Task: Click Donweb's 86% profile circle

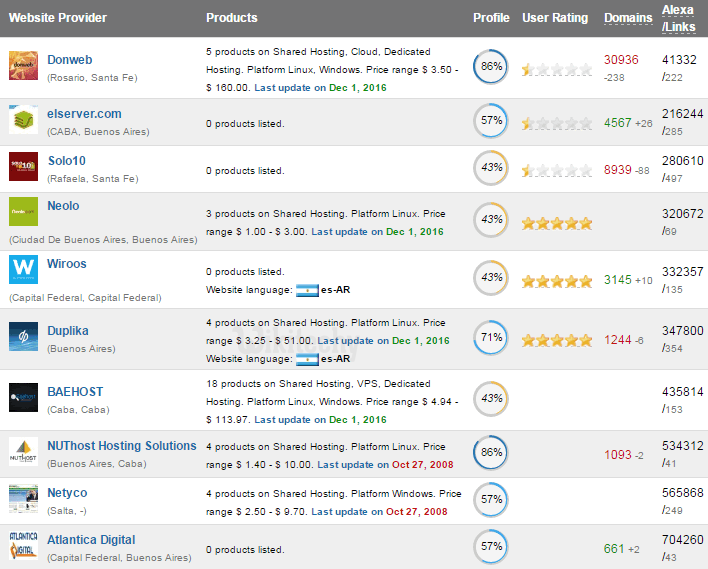Action: tap(491, 66)
